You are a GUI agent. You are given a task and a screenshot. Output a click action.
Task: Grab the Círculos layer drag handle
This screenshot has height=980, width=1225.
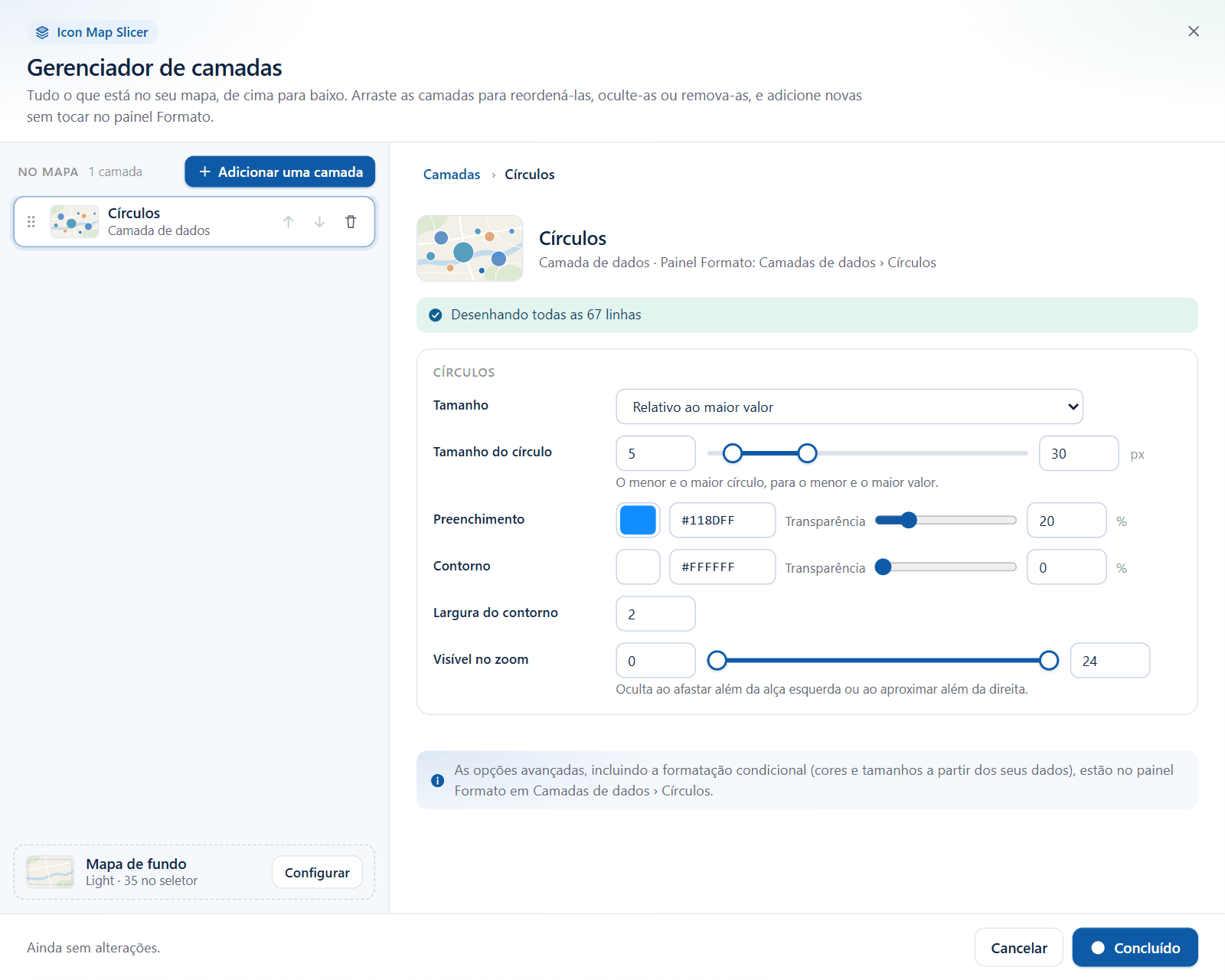point(31,222)
